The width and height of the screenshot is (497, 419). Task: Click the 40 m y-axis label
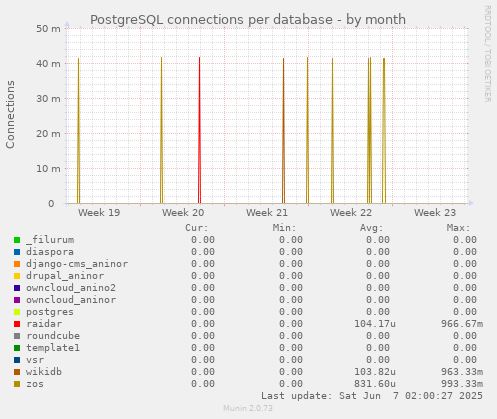click(48, 64)
